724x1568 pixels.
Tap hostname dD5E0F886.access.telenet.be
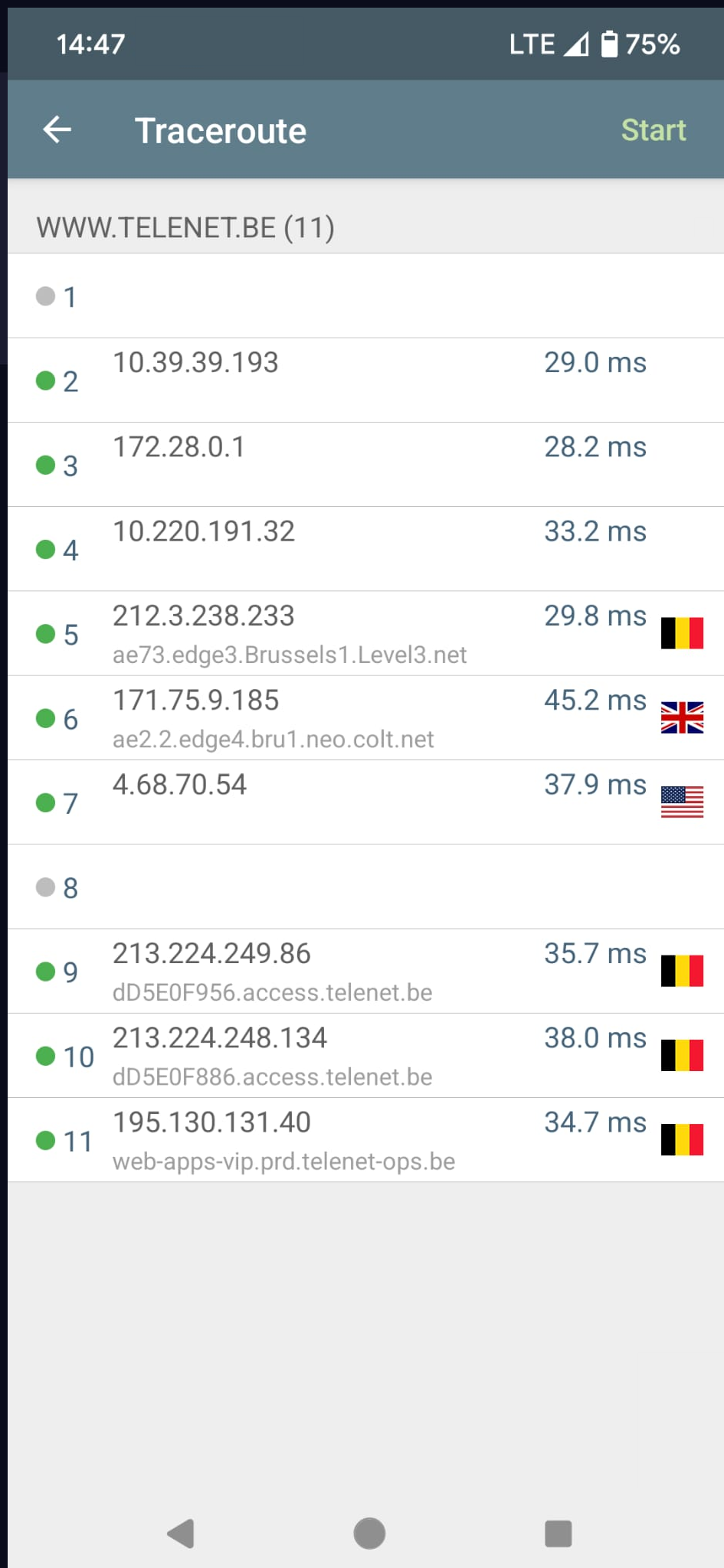click(272, 1077)
